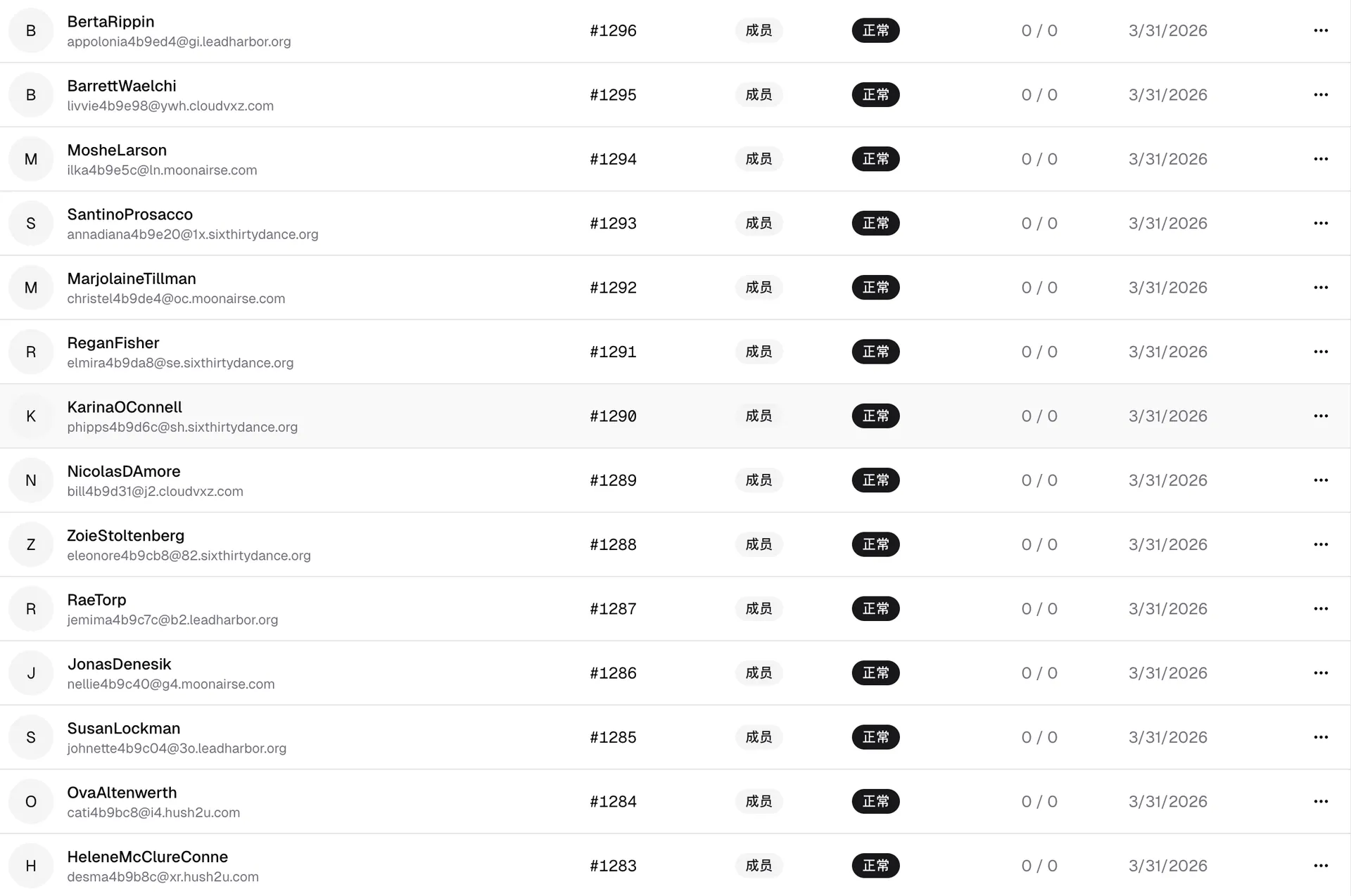The width and height of the screenshot is (1351, 896).
Task: Open the more options for BarrettWaelchi
Action: 1321,95
